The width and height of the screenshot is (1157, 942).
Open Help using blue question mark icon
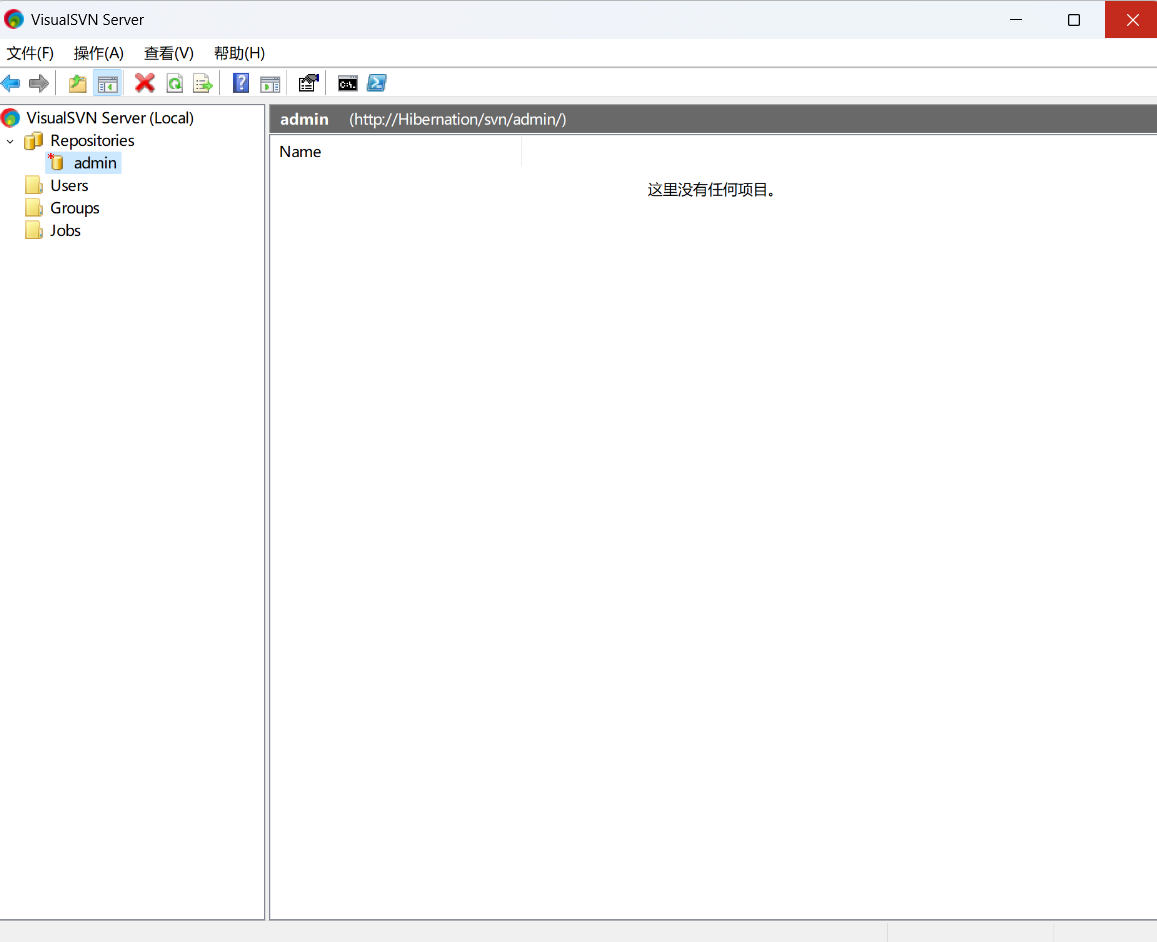[x=241, y=83]
